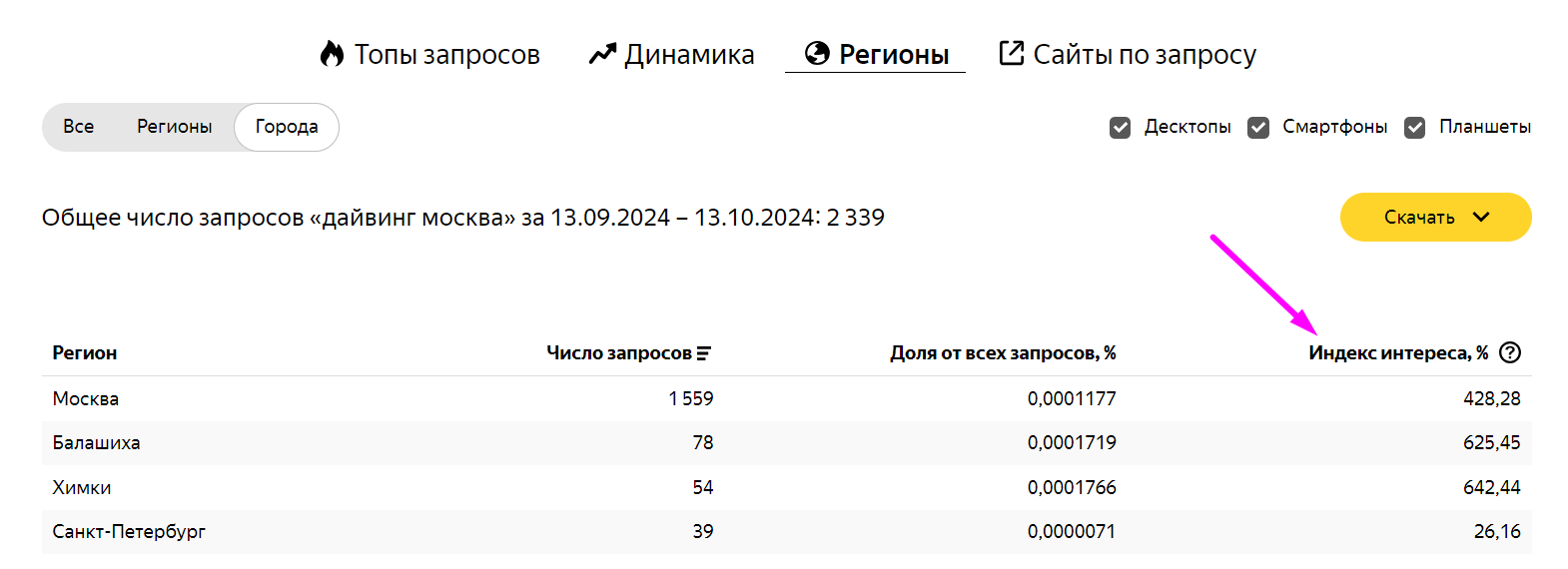Sort by Доля от всех запросов column
The height and width of the screenshot is (569, 1568).
point(1003,353)
